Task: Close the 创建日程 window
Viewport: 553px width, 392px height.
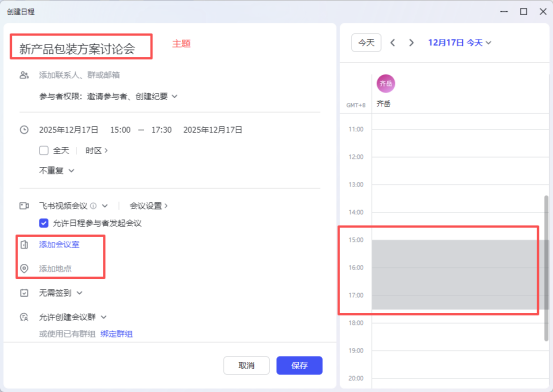Action: (x=543, y=12)
